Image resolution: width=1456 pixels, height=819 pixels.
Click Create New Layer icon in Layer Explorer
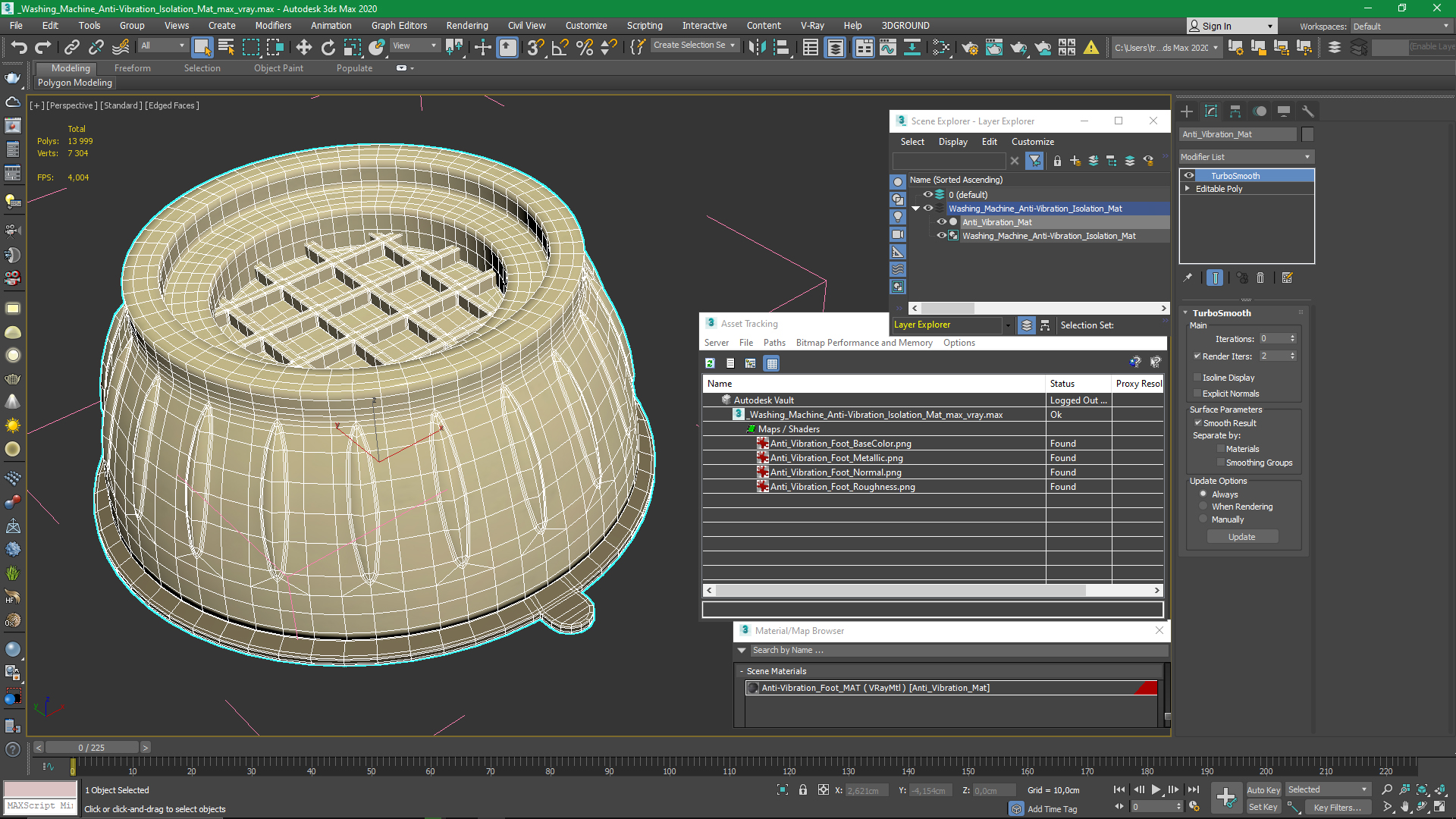point(1075,161)
